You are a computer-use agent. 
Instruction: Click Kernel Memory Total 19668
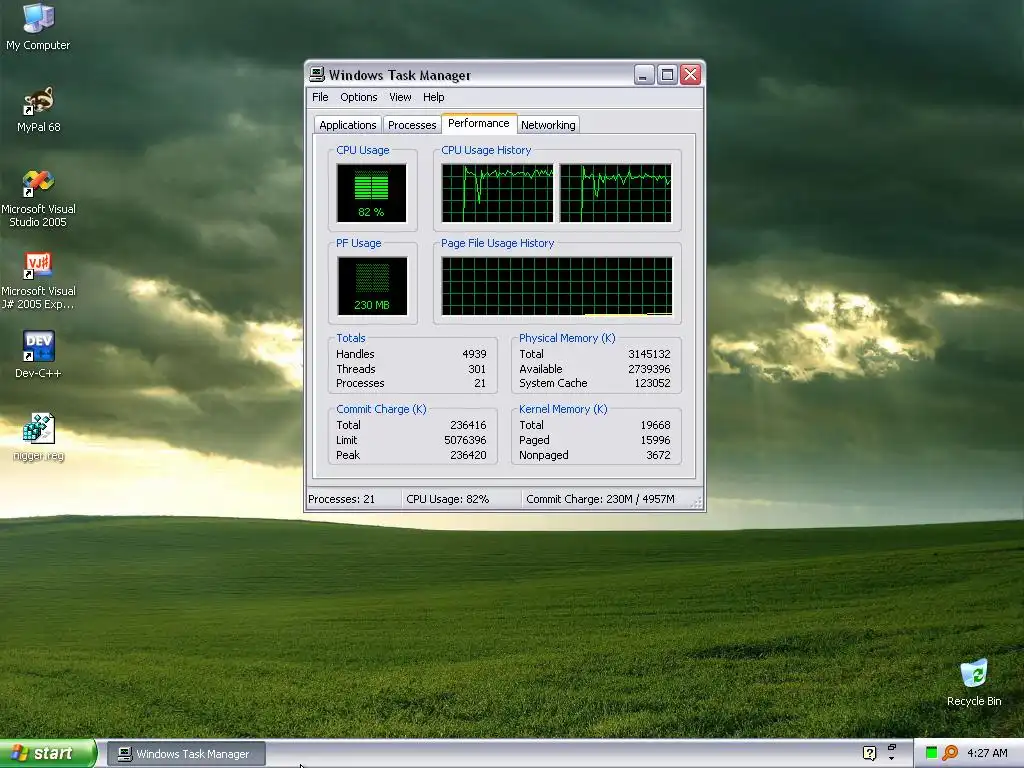[655, 425]
